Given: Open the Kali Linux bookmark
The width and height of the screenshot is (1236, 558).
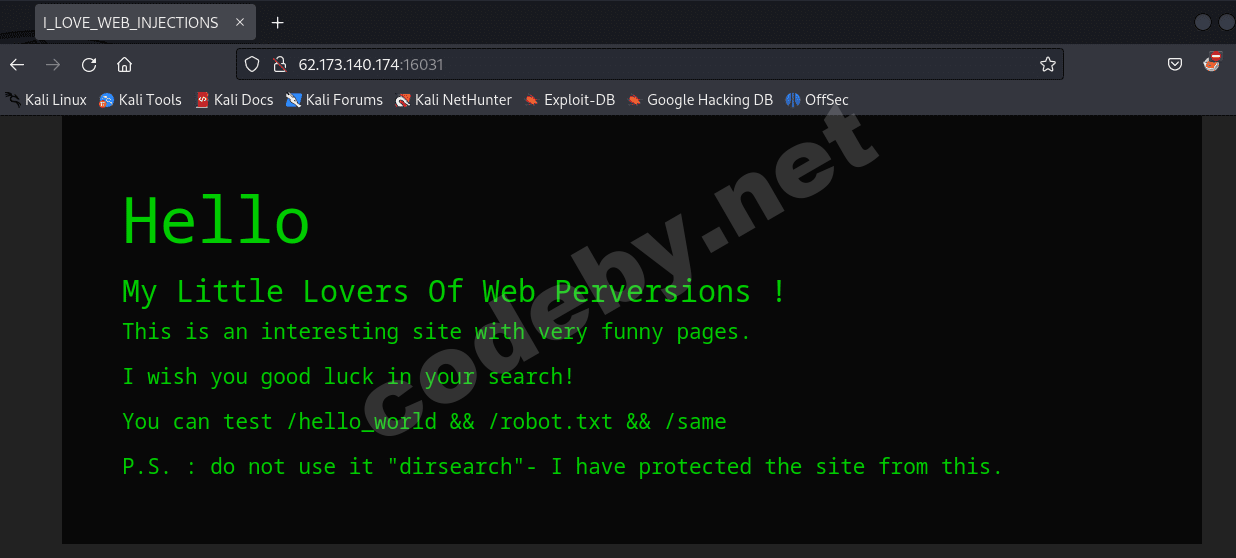Looking at the screenshot, I should (x=46, y=100).
